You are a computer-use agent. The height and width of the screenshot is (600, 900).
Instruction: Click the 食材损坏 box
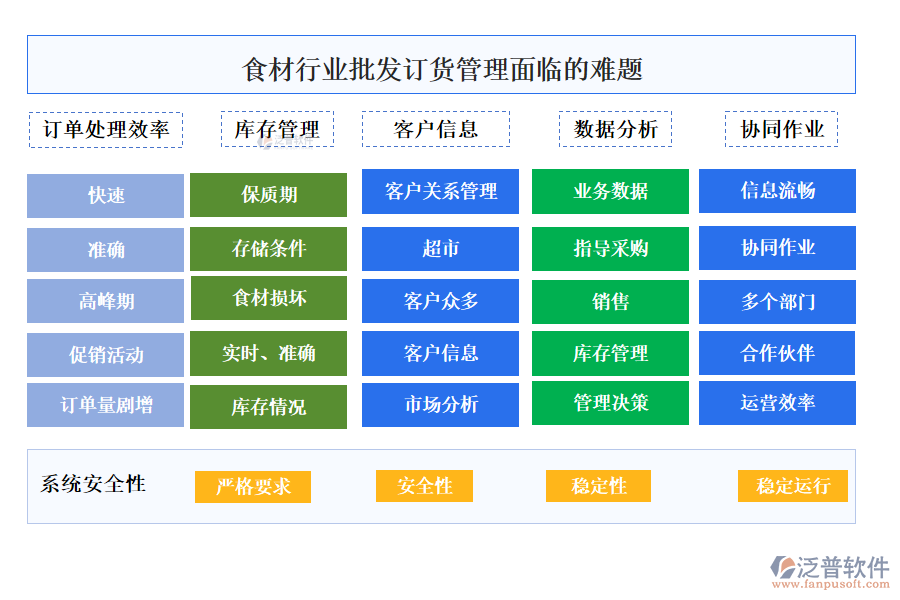[x=269, y=298]
